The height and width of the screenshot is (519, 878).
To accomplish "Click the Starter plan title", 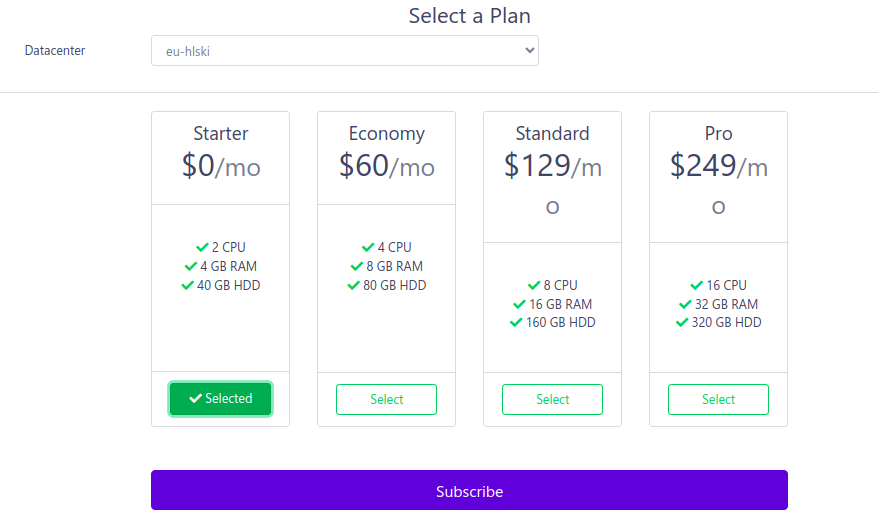I will pos(220,134).
